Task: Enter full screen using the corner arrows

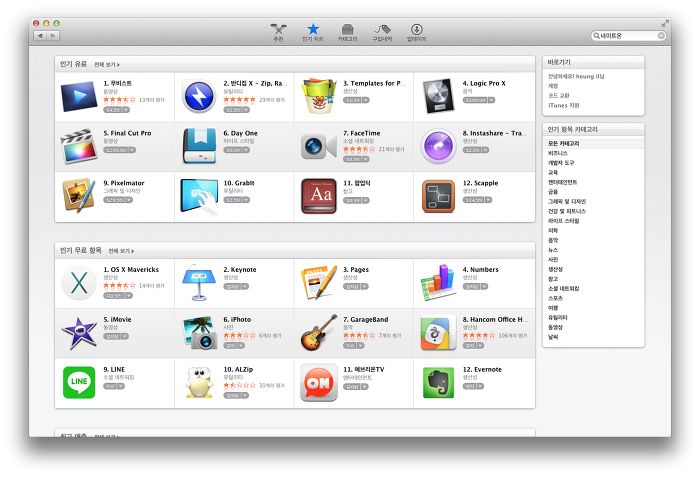Action: pyautogui.click(x=666, y=23)
